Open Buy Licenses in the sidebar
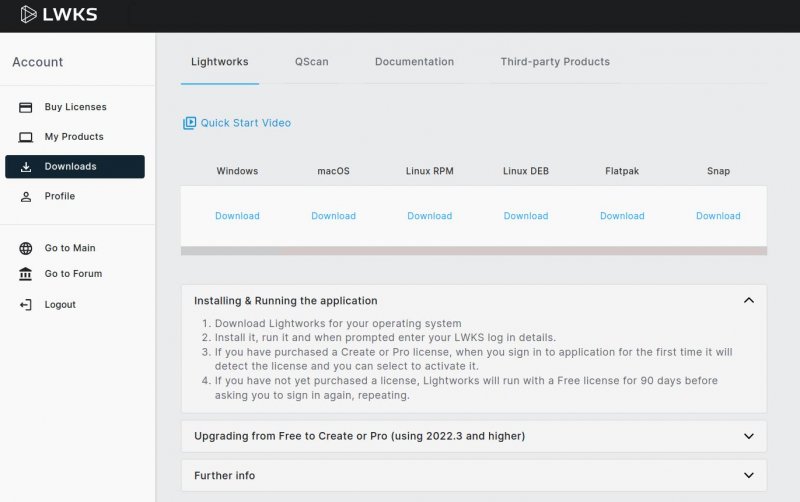Viewport: 800px width, 502px height. (76, 107)
